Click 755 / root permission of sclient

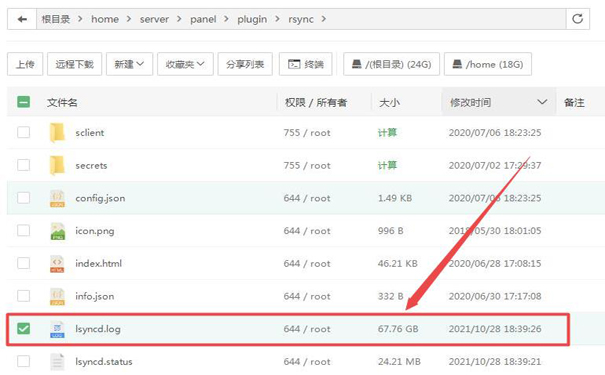tap(307, 133)
